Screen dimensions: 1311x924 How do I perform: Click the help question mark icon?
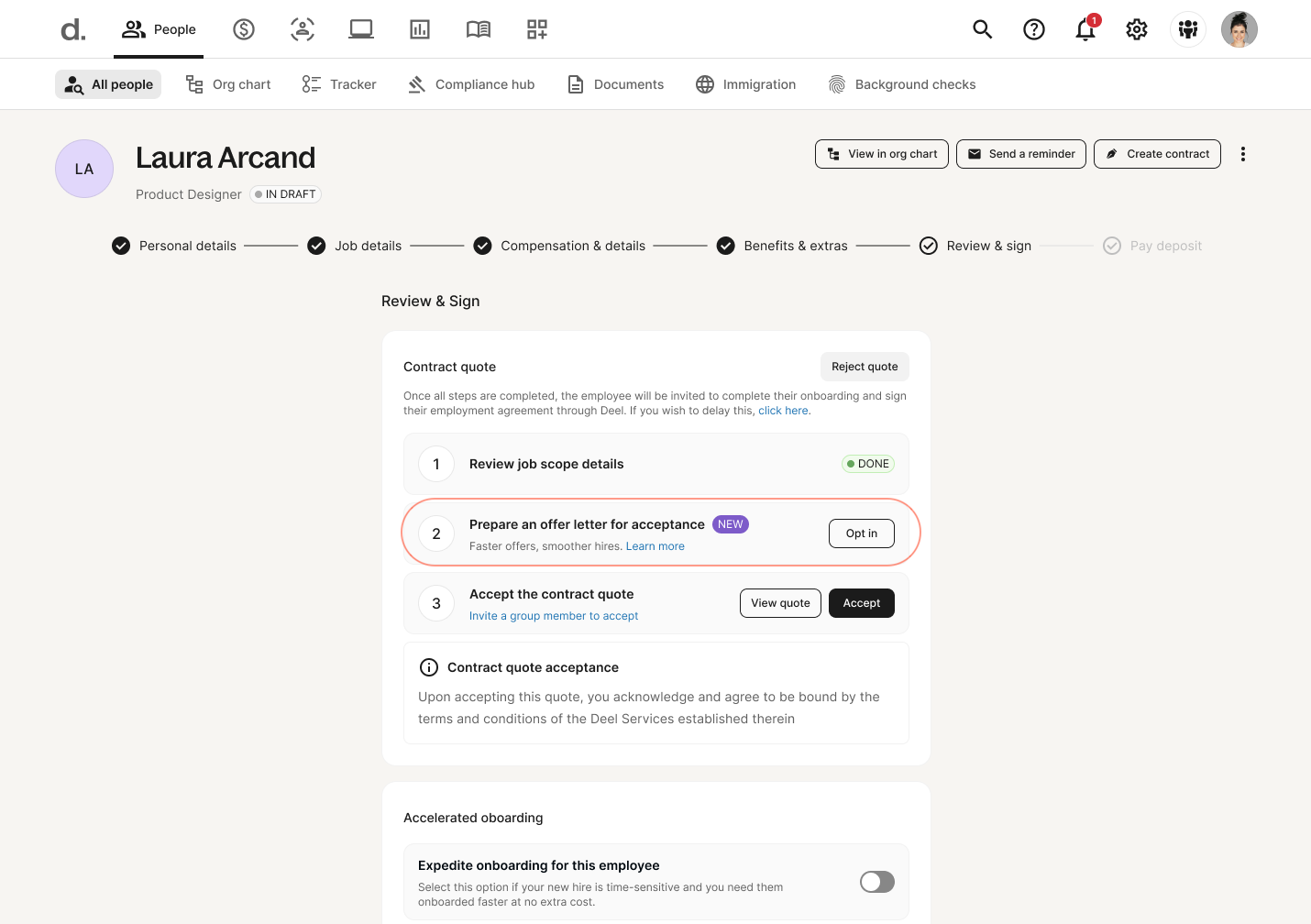[1033, 29]
